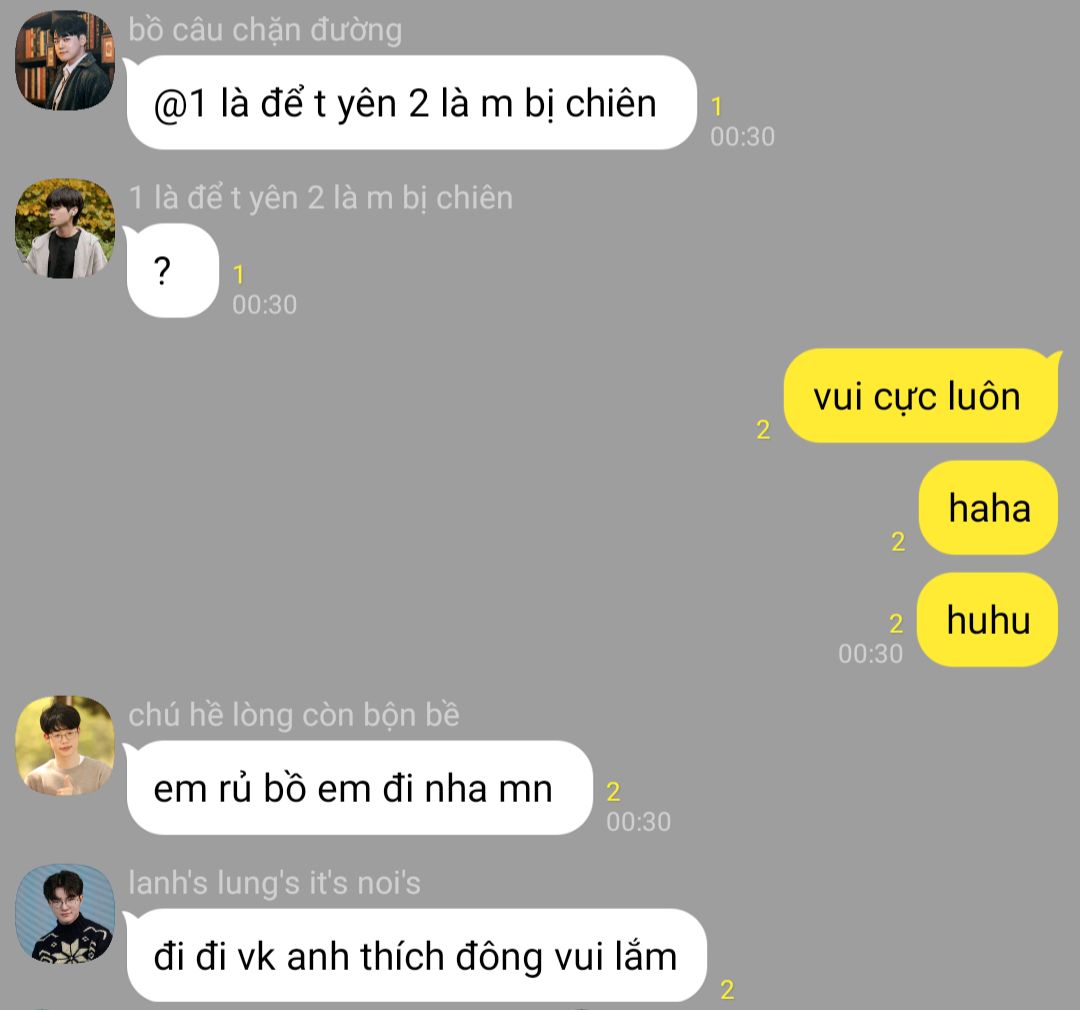1080x1010 pixels.
Task: Tap message 'đi đi vk anh thích đông vui lắm'
Action: coord(417,956)
